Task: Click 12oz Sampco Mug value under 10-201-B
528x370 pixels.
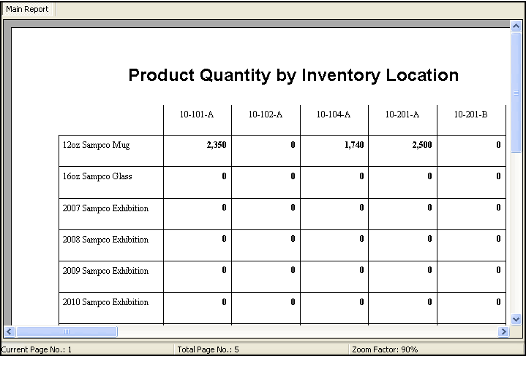Action: (x=498, y=145)
